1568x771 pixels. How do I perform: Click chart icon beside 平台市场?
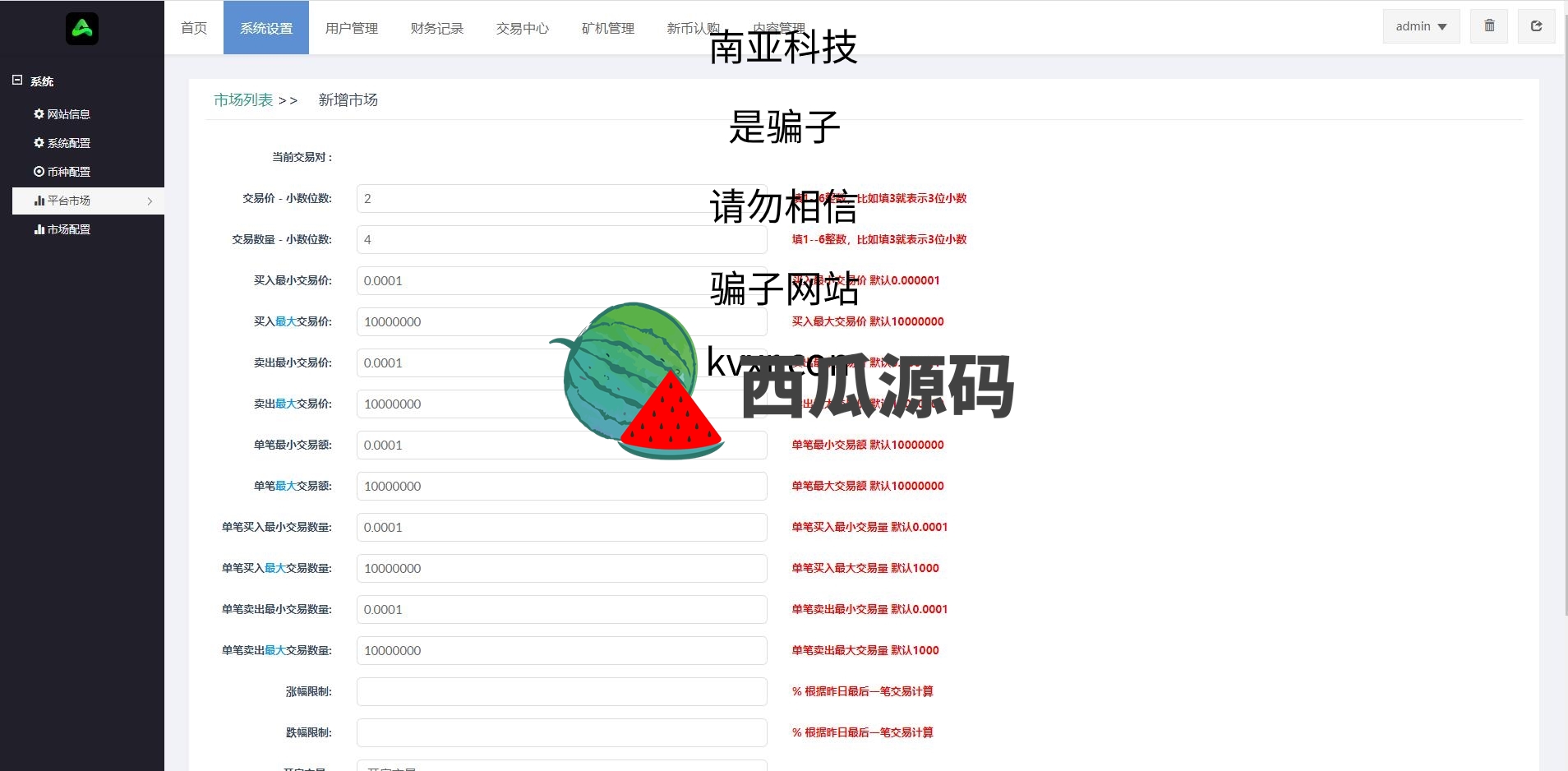(x=39, y=201)
